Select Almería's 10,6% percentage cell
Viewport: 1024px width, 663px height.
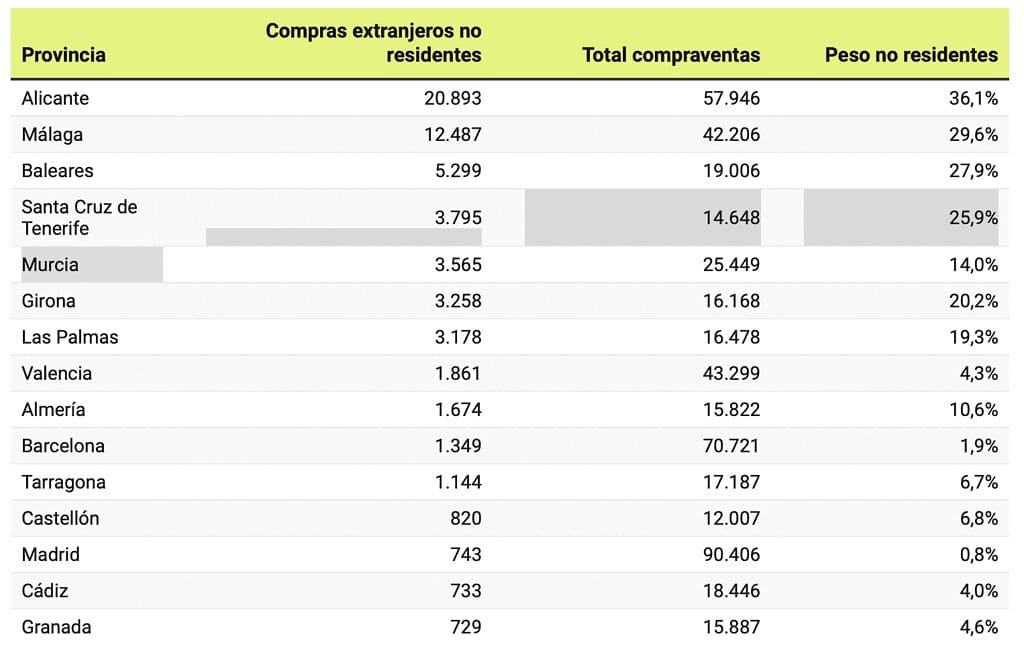[974, 409]
